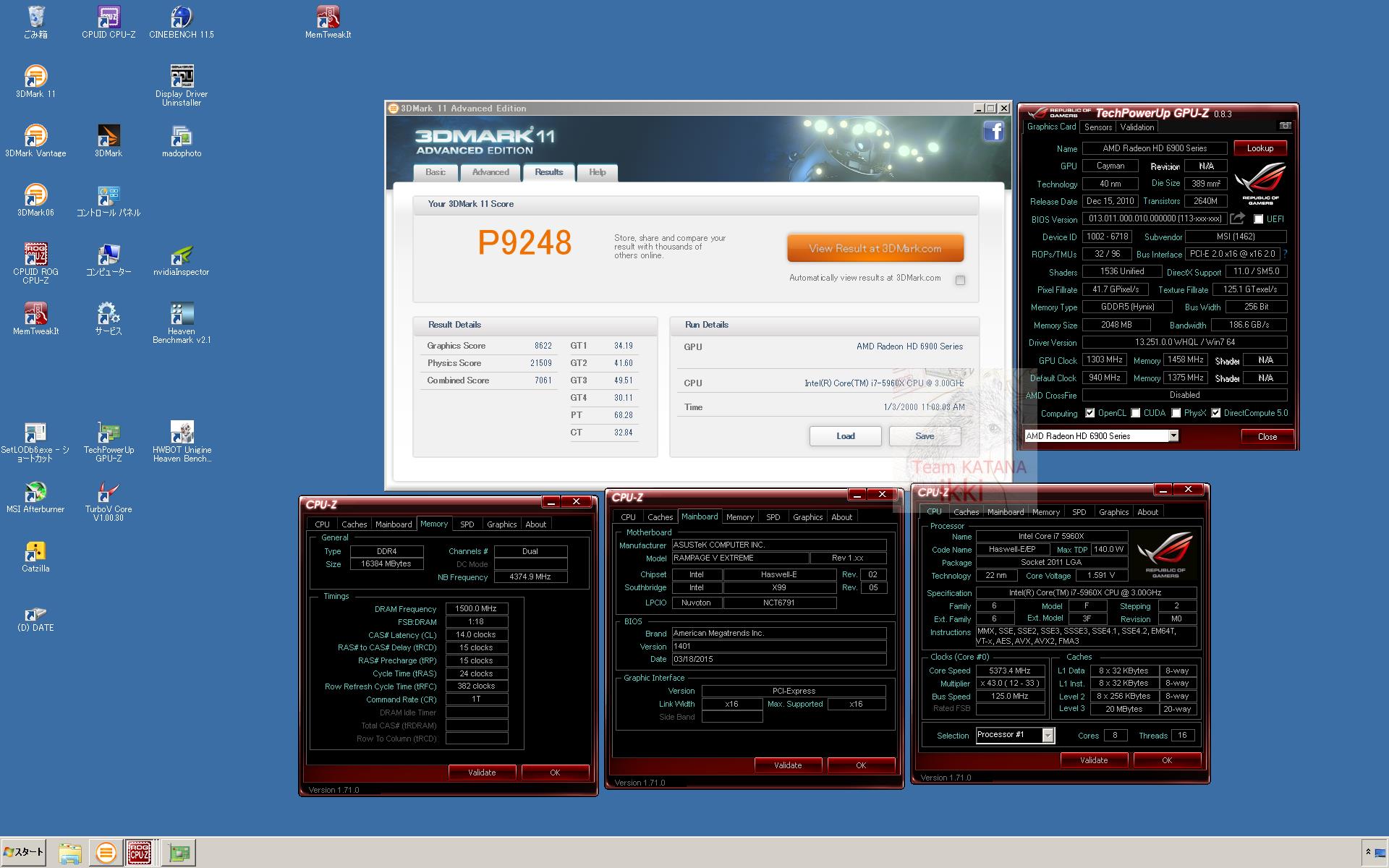Open SetLODb6.exe shortcut icon

[35, 441]
